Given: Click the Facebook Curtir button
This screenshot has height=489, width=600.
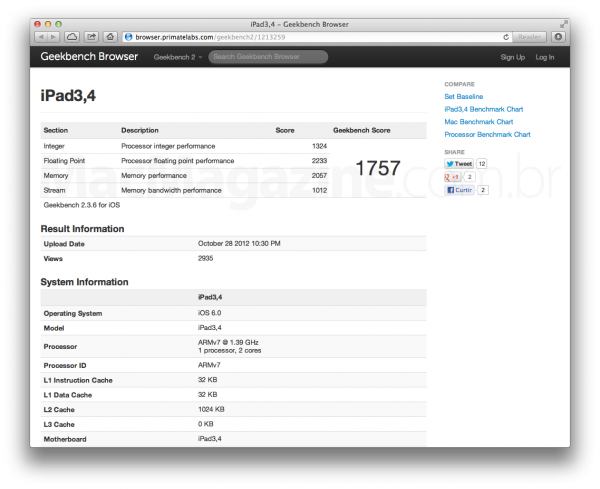Looking at the screenshot, I should tap(459, 190).
